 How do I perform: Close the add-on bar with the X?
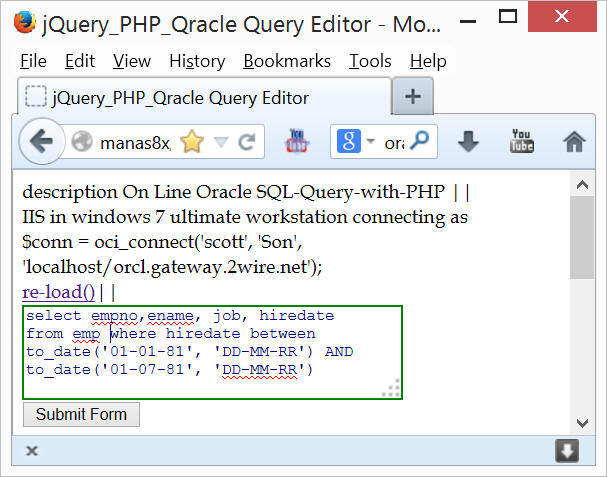(32, 451)
